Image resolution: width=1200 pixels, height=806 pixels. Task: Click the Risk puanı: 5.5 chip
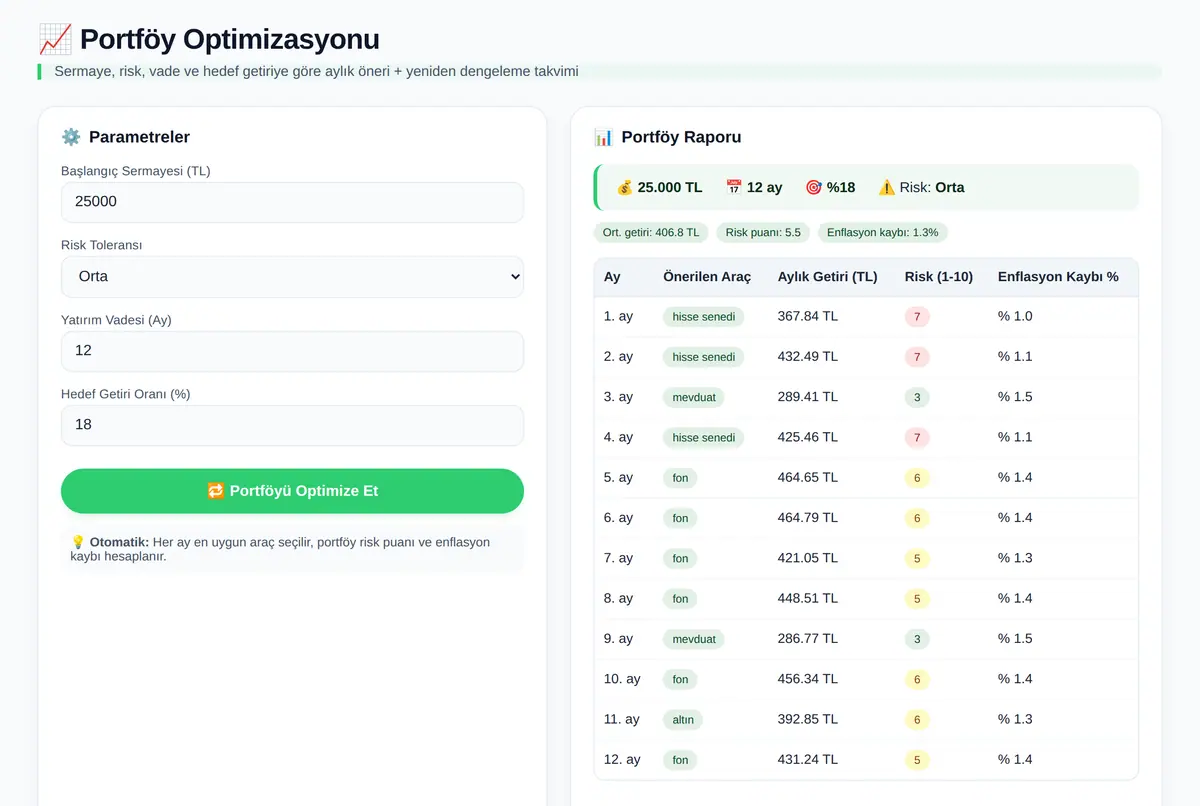763,232
